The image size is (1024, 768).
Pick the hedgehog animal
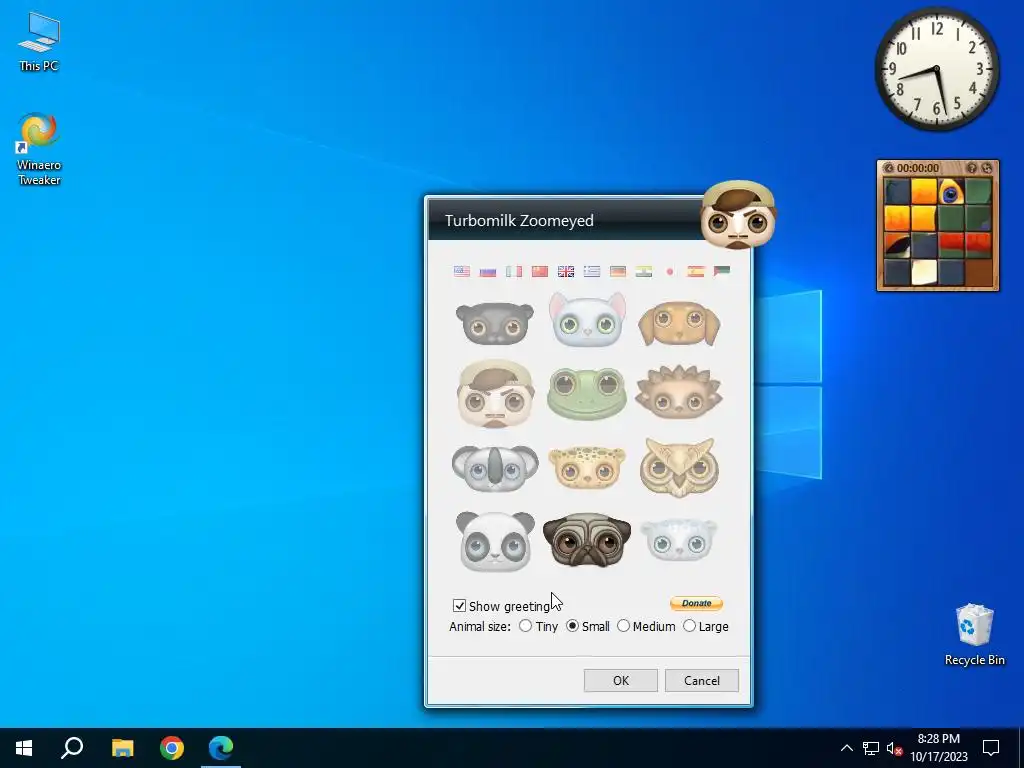point(679,391)
